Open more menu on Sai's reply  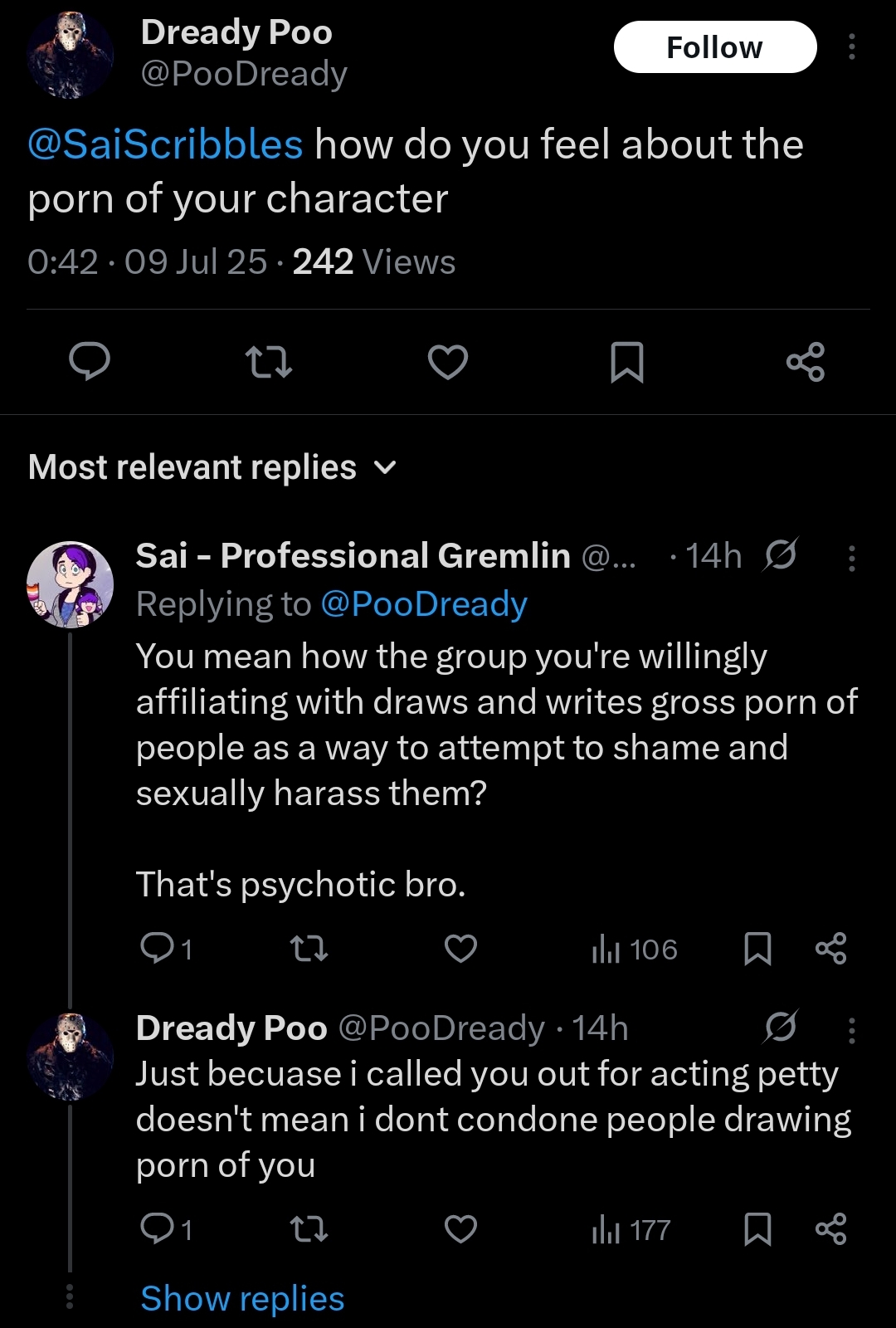tap(851, 559)
